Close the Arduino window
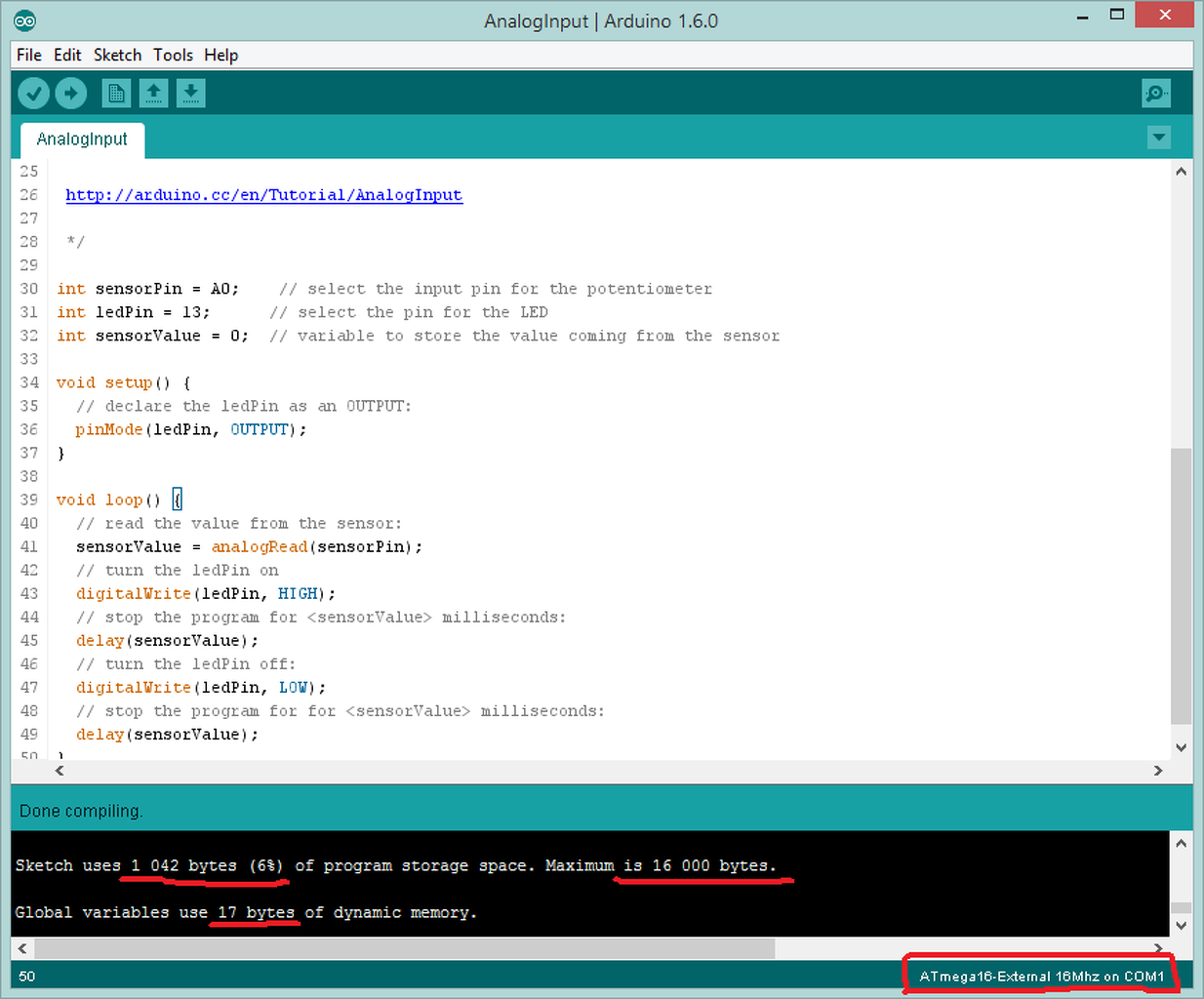 click(x=1165, y=15)
